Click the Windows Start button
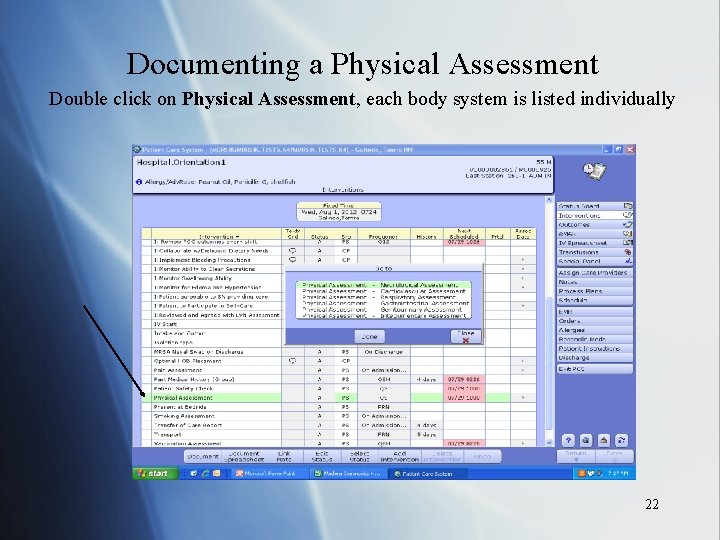The height and width of the screenshot is (540, 720). [156, 473]
